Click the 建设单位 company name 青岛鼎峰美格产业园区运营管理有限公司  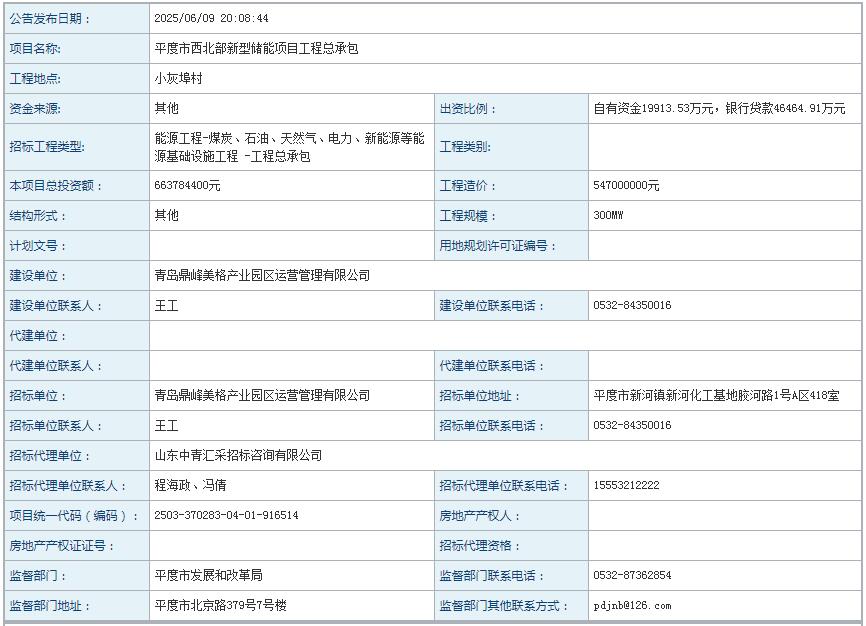pyautogui.click(x=262, y=276)
